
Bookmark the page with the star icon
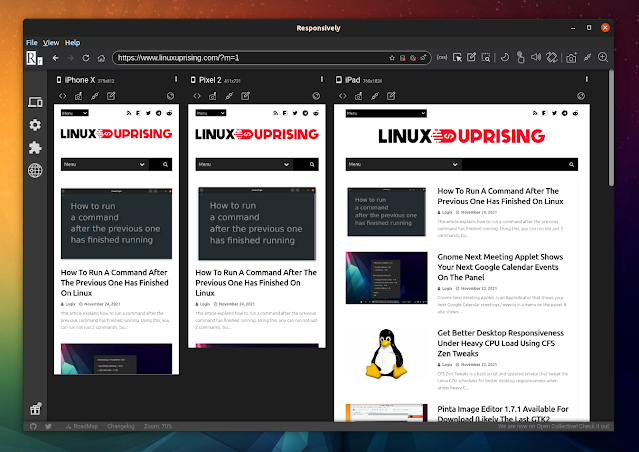(392, 58)
